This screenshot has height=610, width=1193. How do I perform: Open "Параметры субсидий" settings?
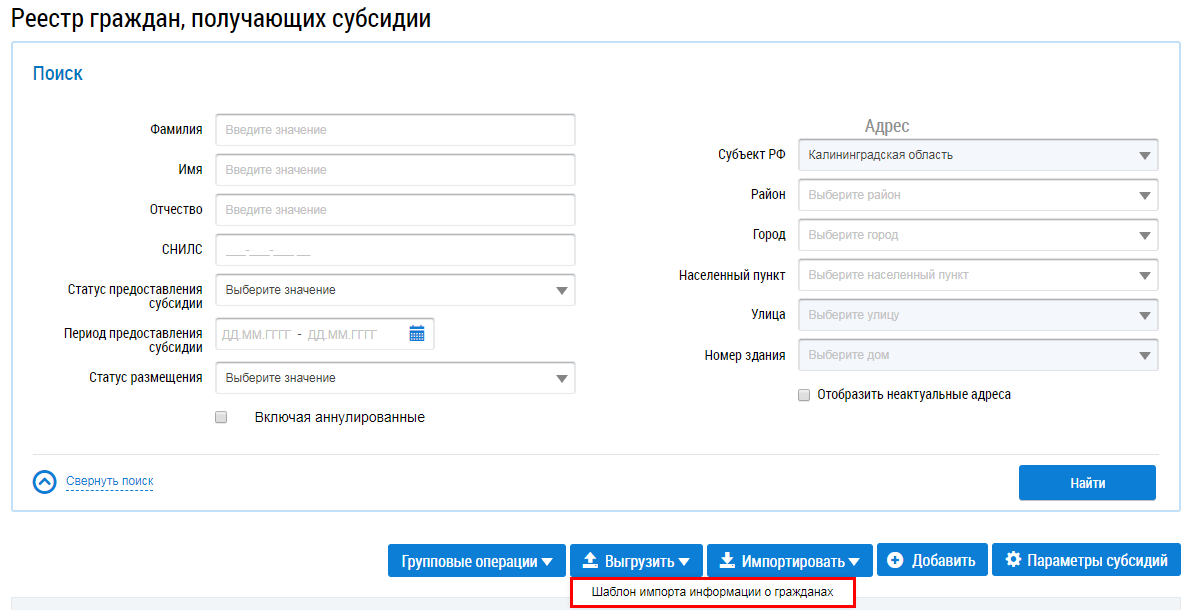1086,560
